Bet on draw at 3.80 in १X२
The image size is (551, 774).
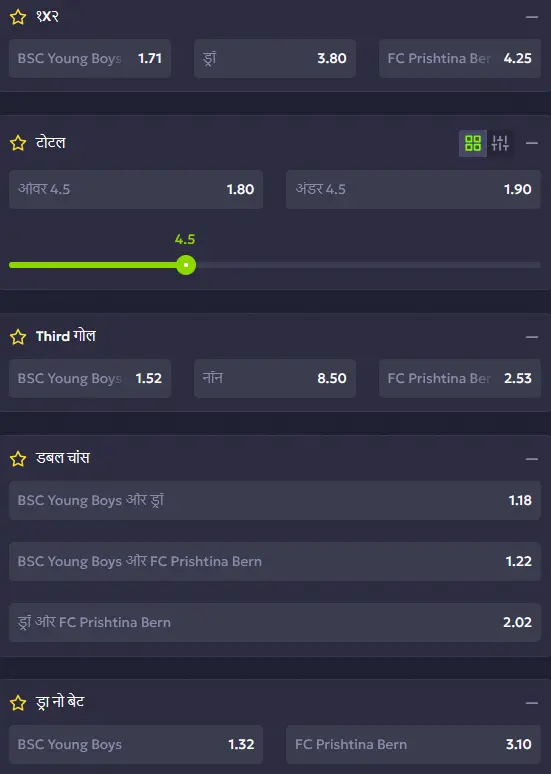[x=275, y=58]
